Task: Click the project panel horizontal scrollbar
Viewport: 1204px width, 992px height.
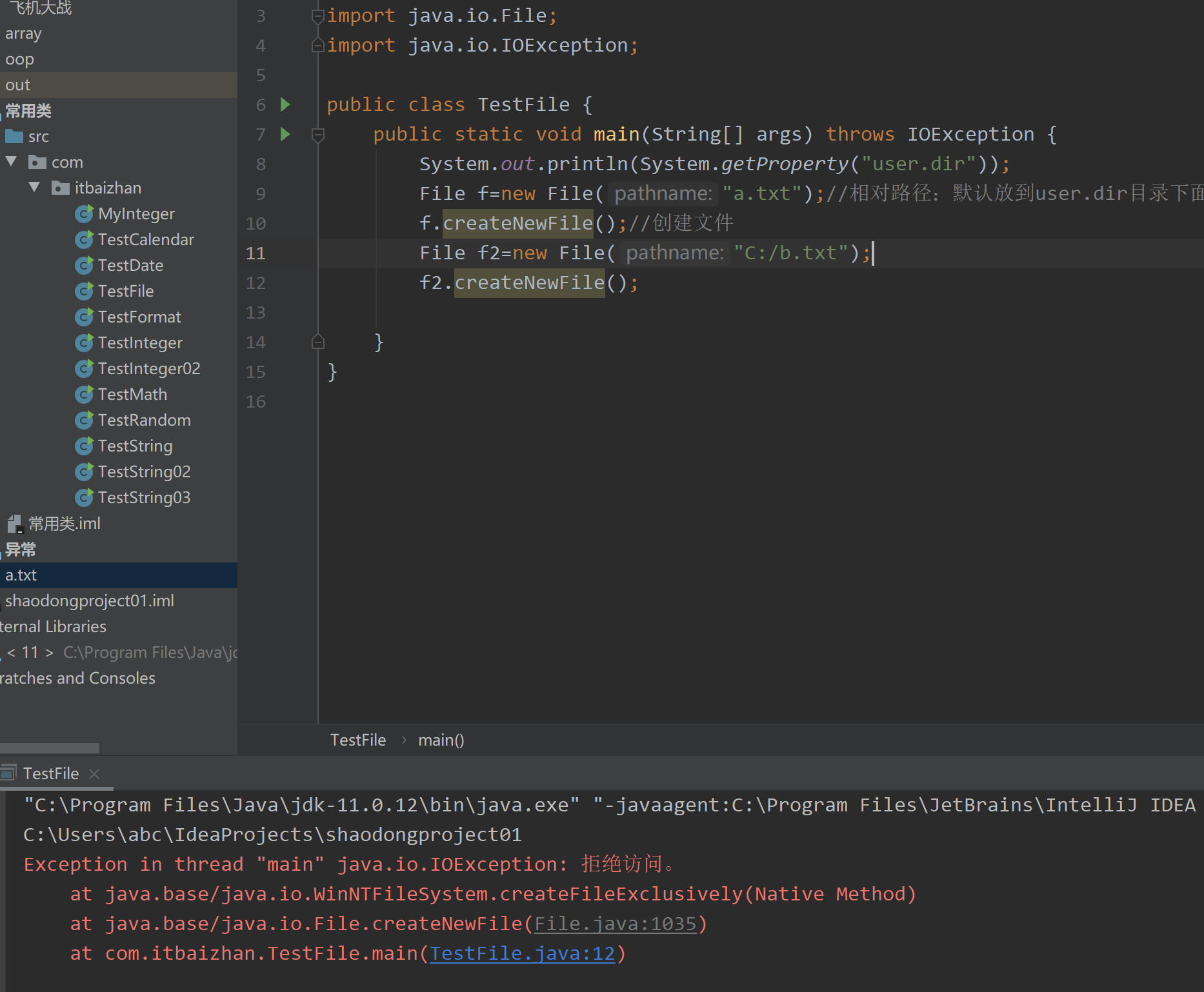Action: point(50,748)
